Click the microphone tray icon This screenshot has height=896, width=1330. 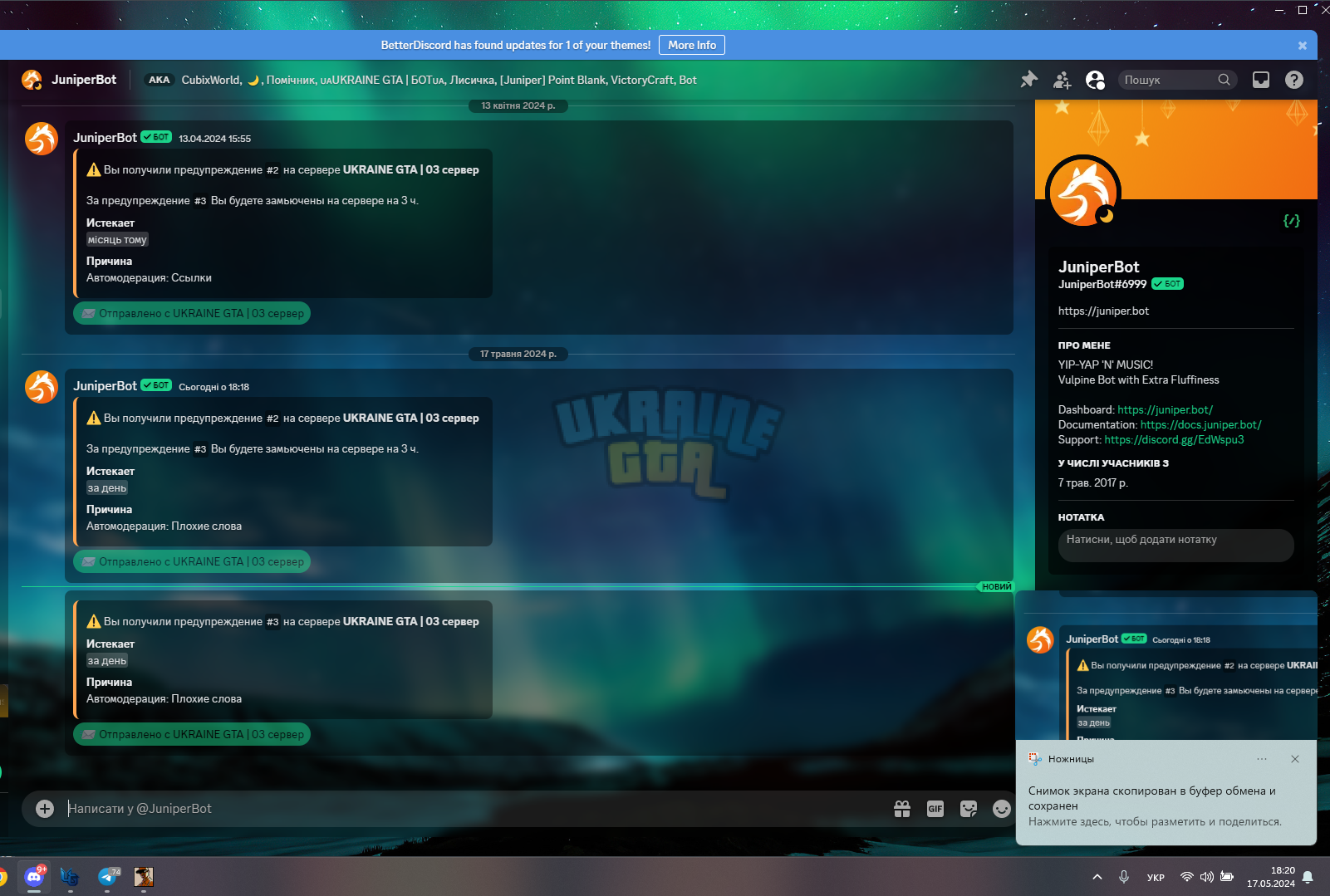tap(1124, 877)
